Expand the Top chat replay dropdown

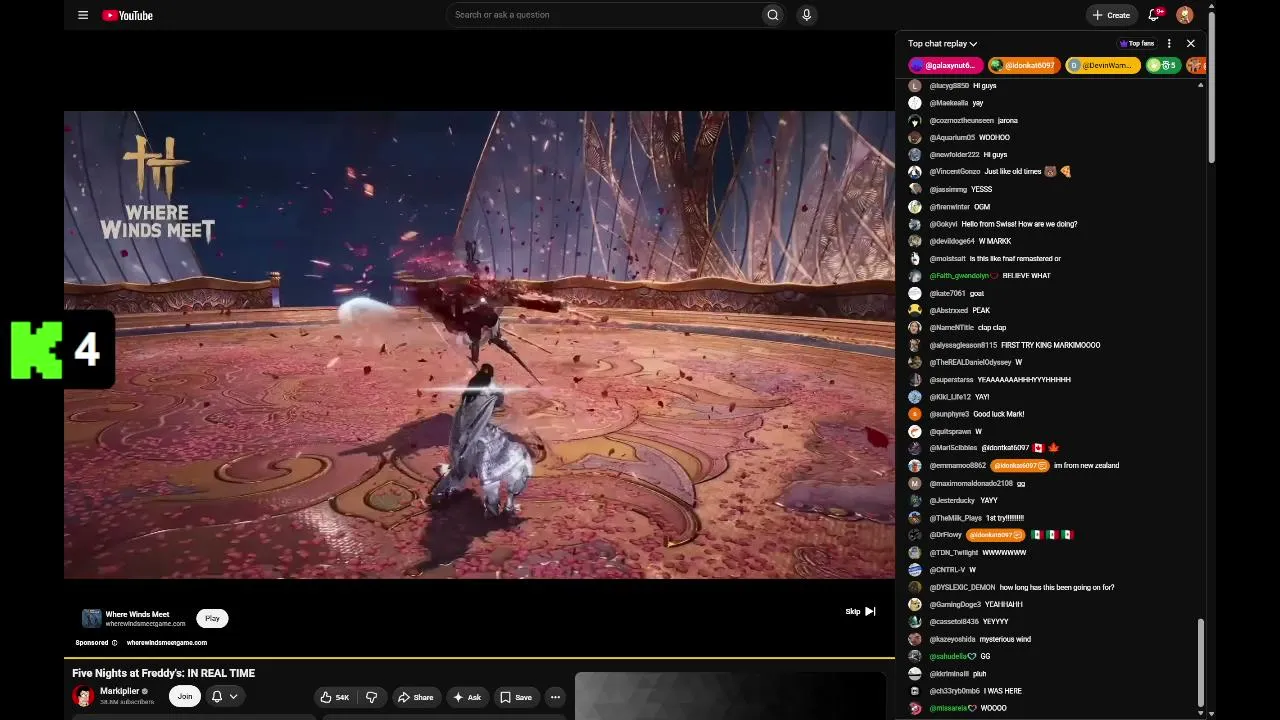coord(942,44)
